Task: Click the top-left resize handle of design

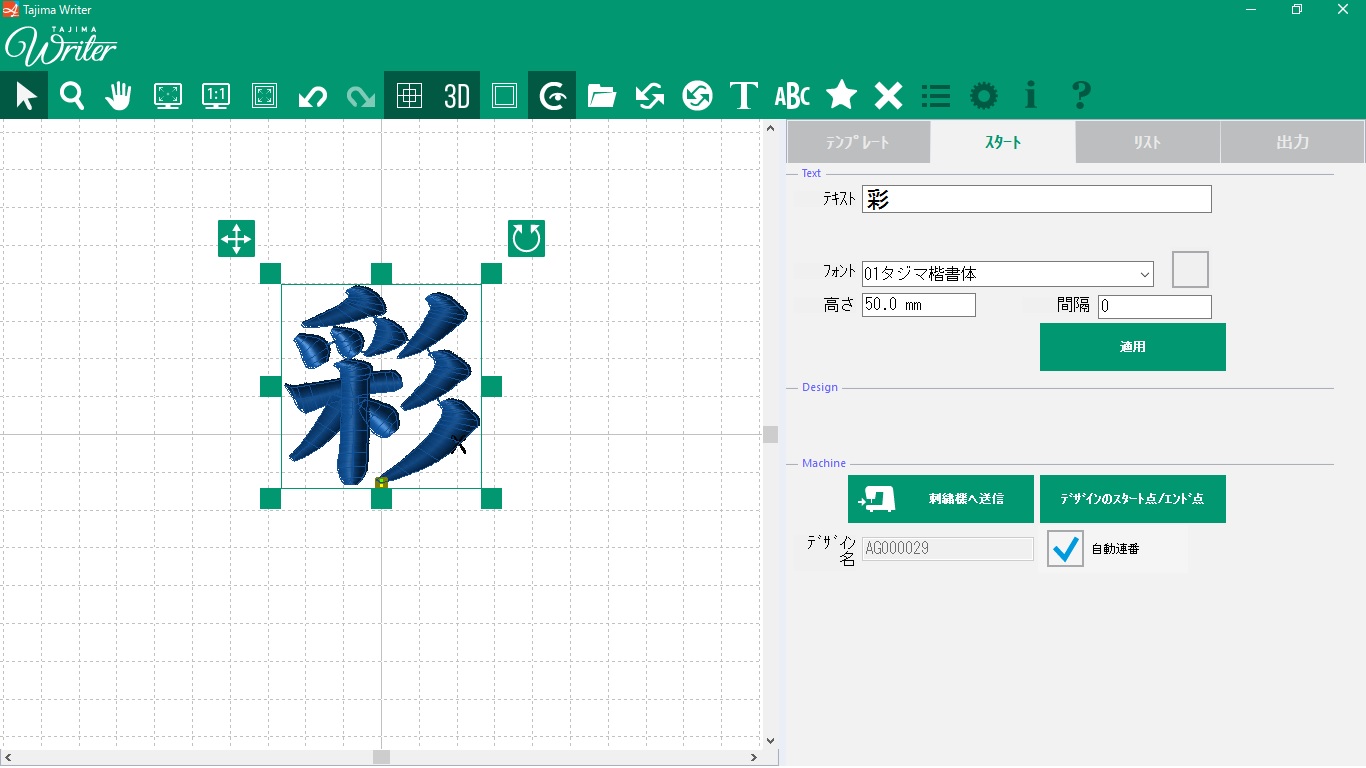Action: (x=270, y=273)
